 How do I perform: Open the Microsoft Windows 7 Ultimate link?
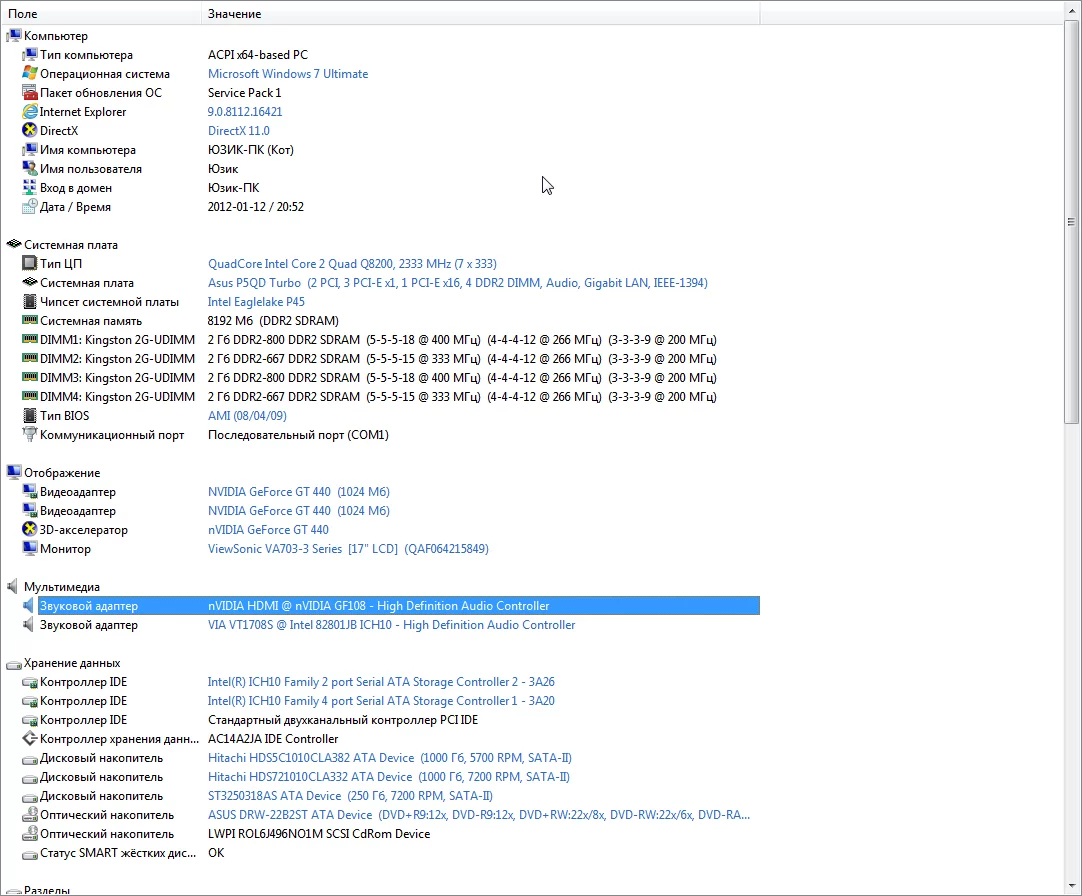[x=288, y=74]
